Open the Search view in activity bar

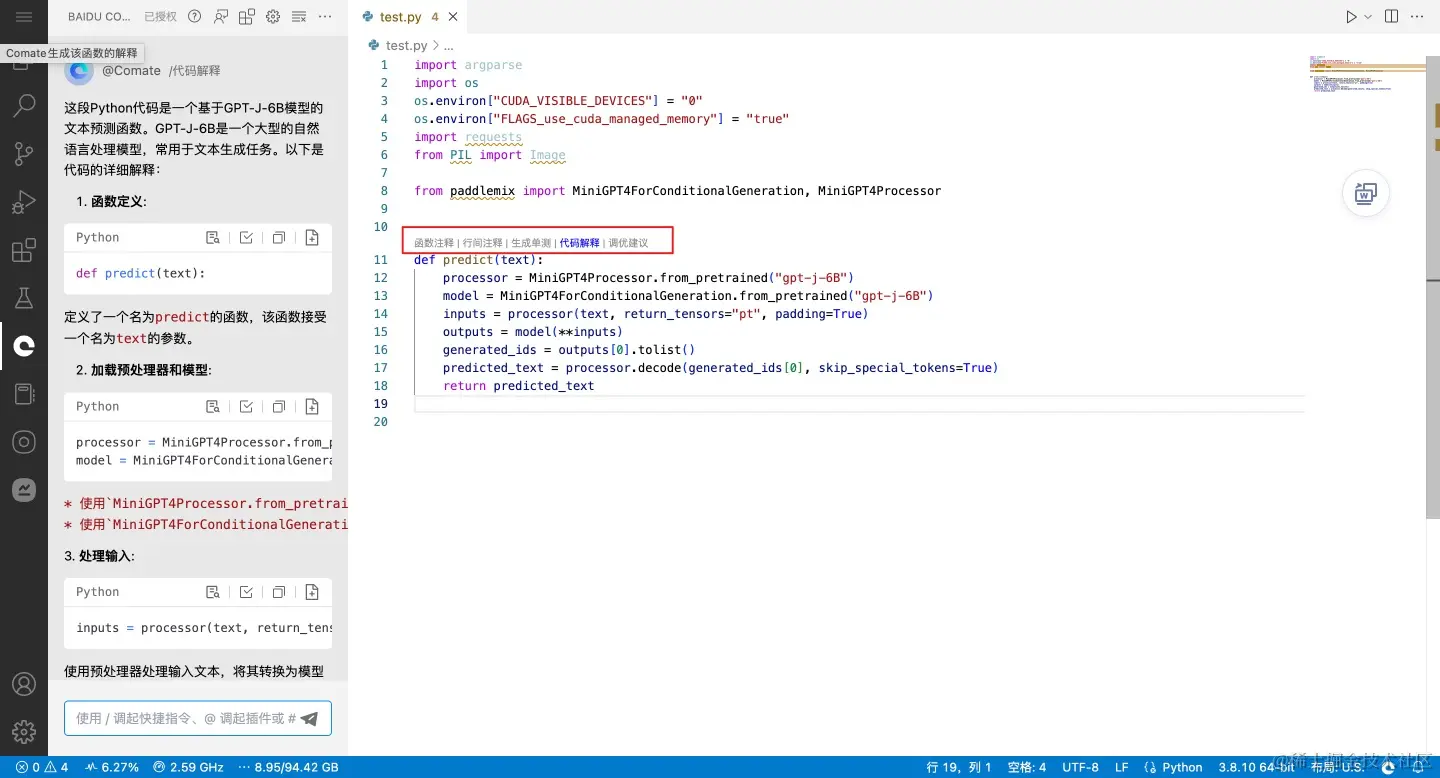24,105
